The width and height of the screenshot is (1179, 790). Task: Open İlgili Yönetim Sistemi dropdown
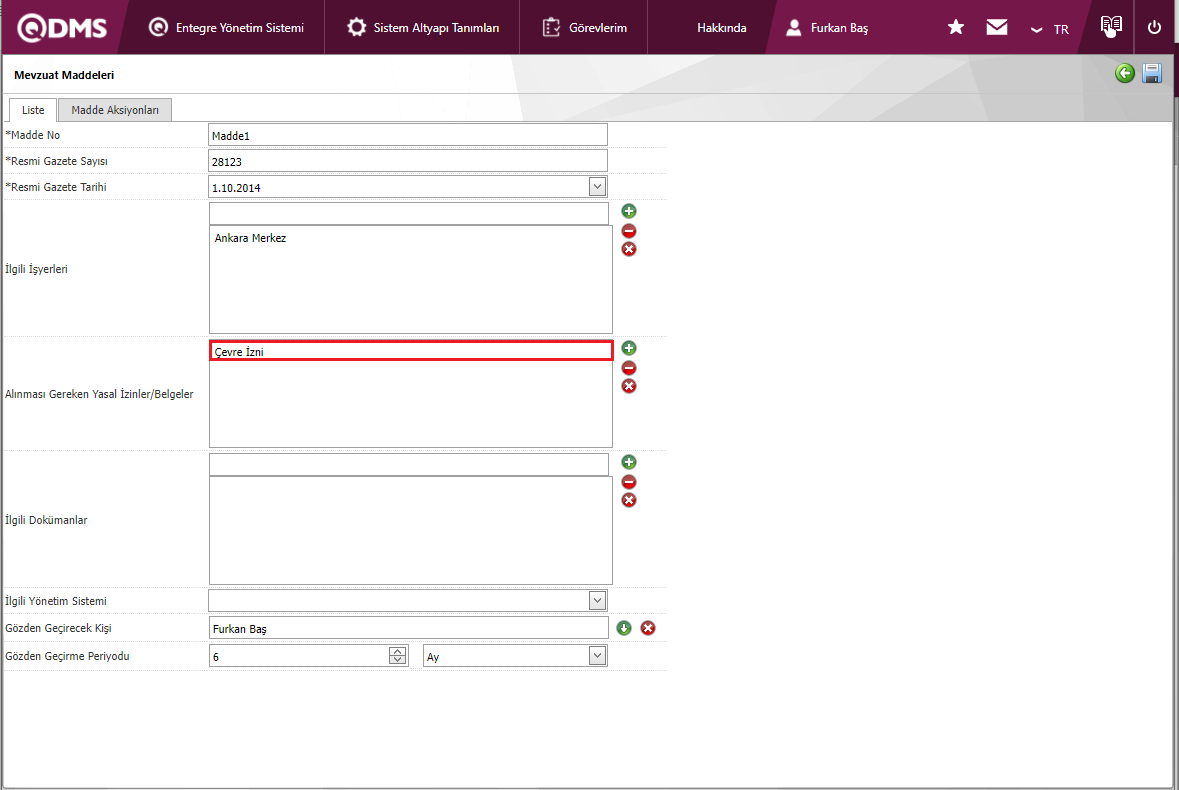[x=597, y=601]
